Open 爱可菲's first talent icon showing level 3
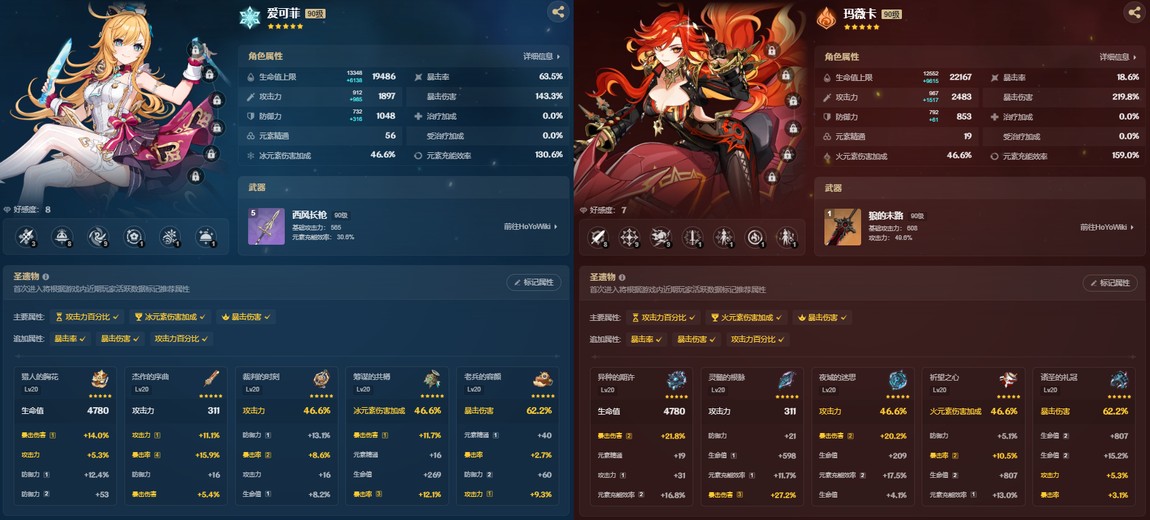This screenshot has height=520, width=1150. click(x=27, y=237)
